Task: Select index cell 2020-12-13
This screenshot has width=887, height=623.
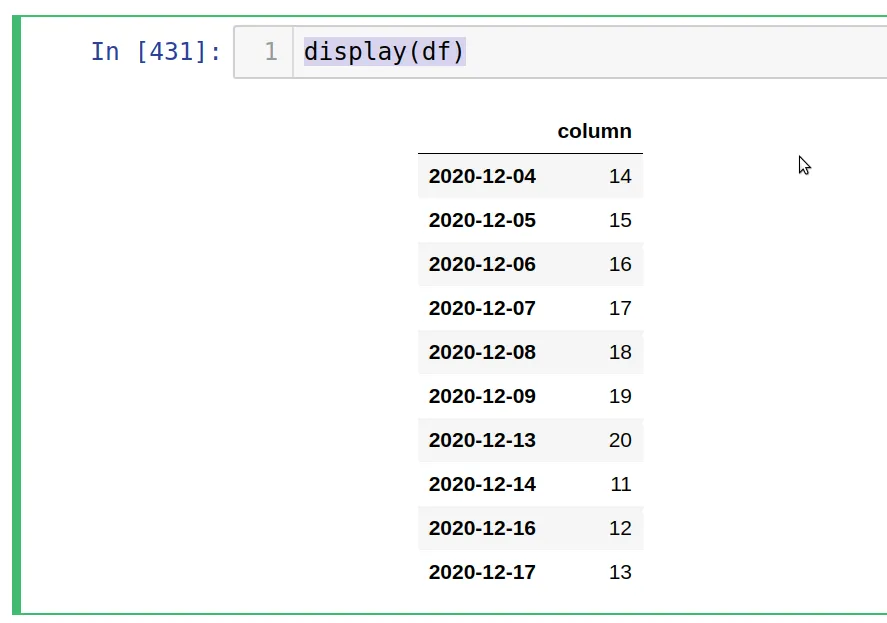Action: tap(482, 440)
